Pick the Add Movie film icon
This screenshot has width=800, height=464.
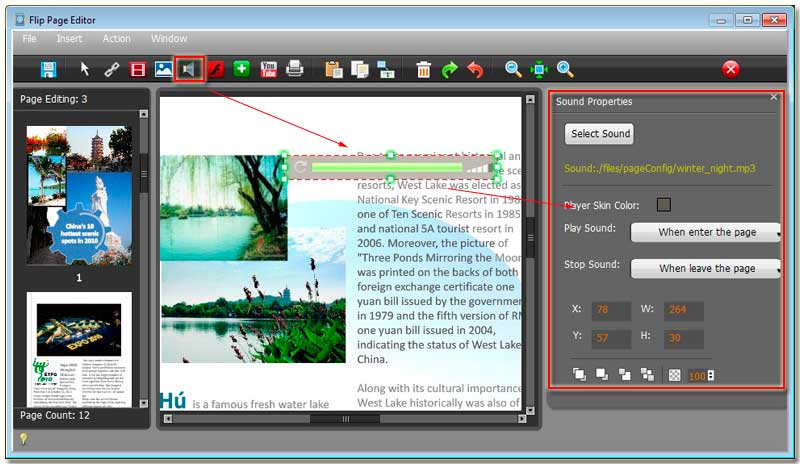coord(138,69)
